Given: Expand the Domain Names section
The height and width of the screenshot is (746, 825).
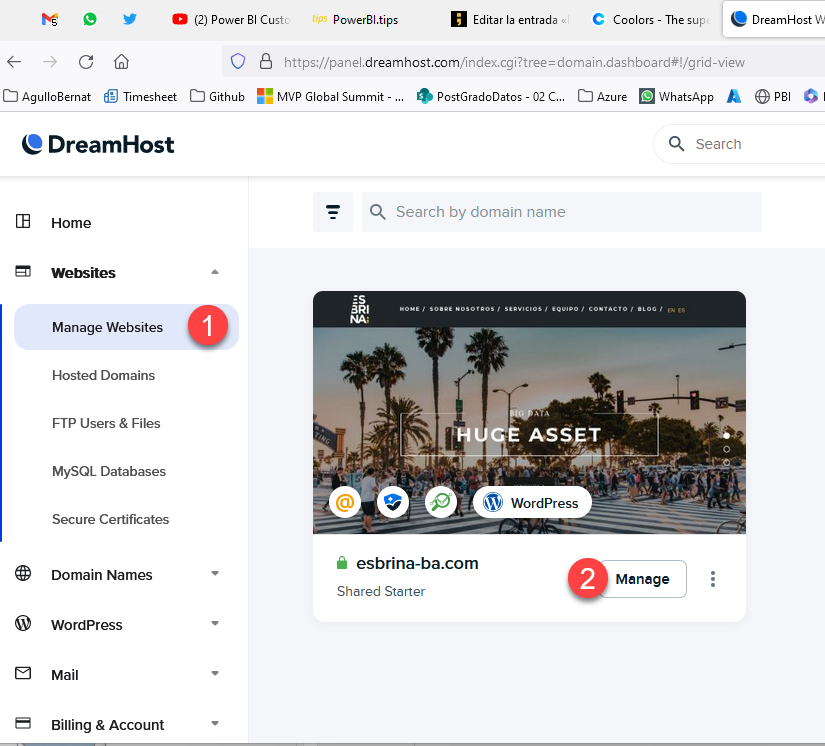Looking at the screenshot, I should point(215,575).
